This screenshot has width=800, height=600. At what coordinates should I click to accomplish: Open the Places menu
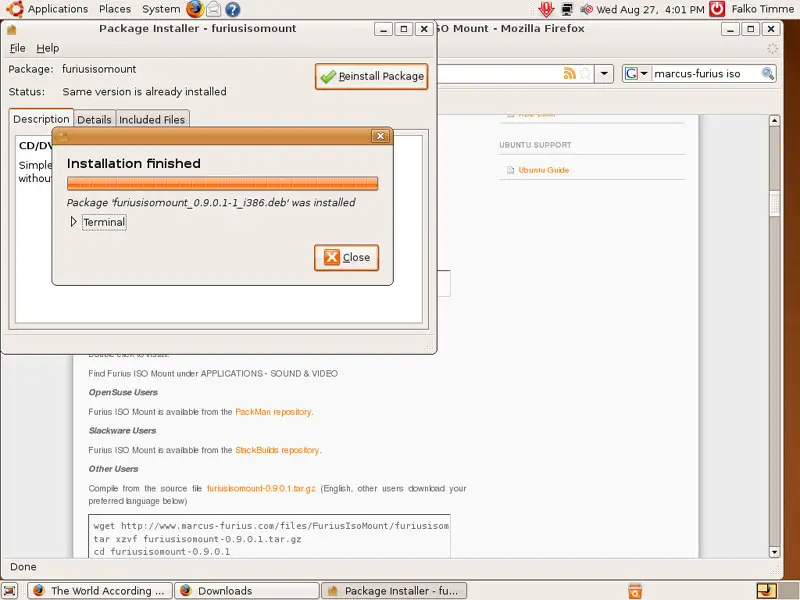coord(115,9)
